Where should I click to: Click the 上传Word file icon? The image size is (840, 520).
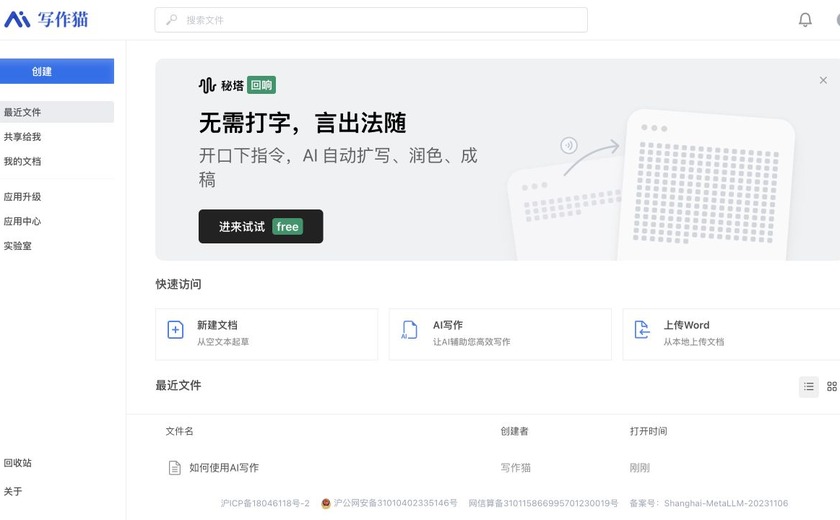click(x=642, y=330)
